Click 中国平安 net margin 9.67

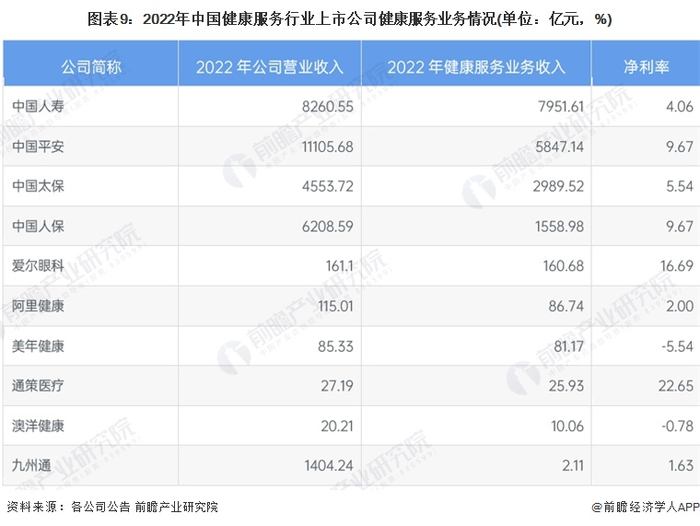click(679, 147)
